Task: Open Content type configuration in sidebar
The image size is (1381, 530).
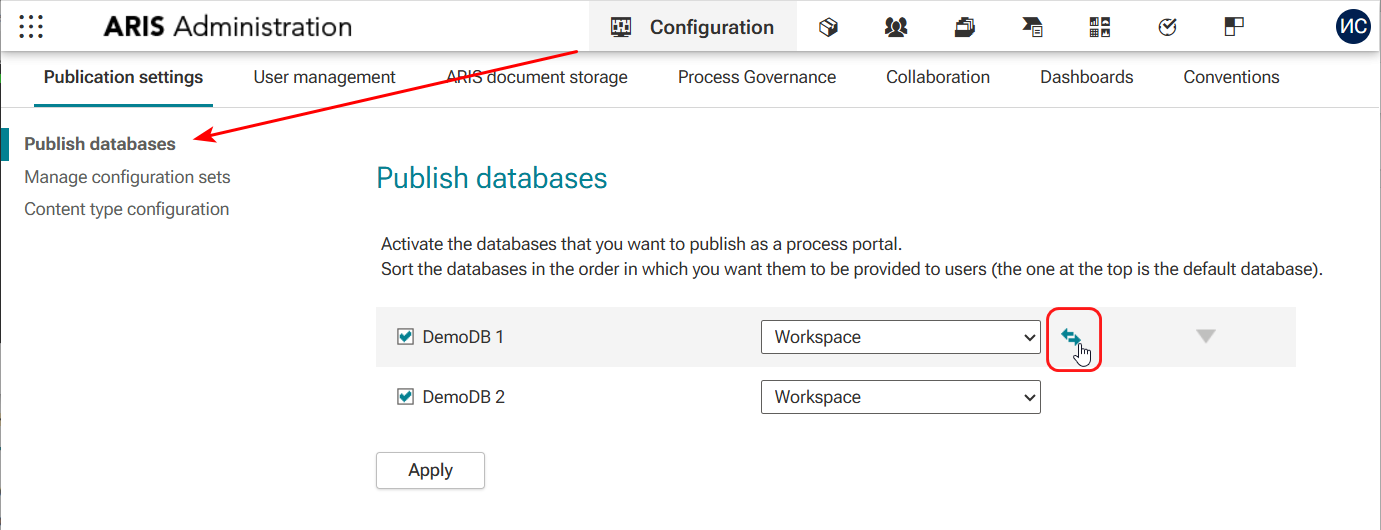Action: click(127, 209)
